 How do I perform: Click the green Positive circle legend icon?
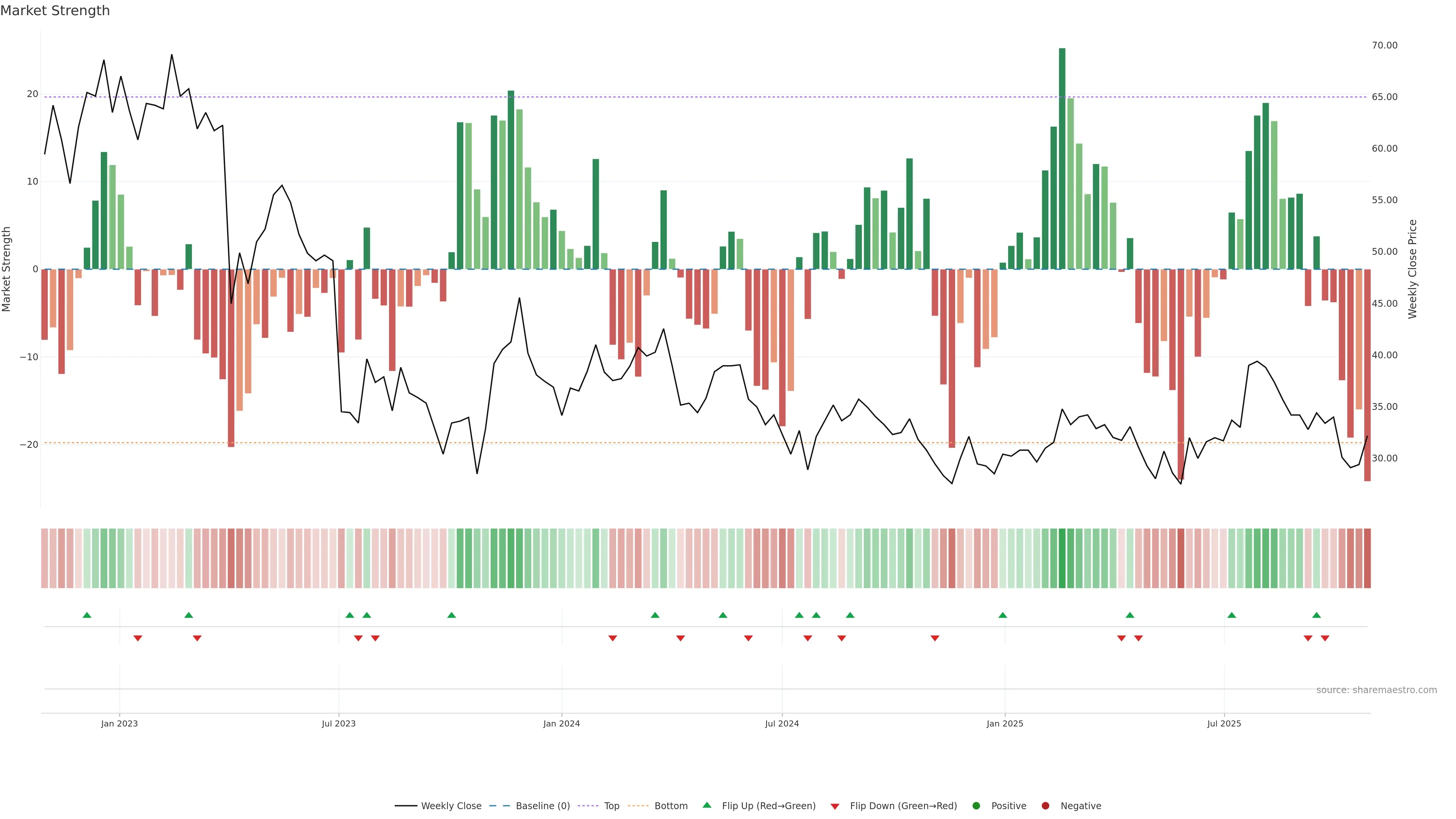pos(976,806)
